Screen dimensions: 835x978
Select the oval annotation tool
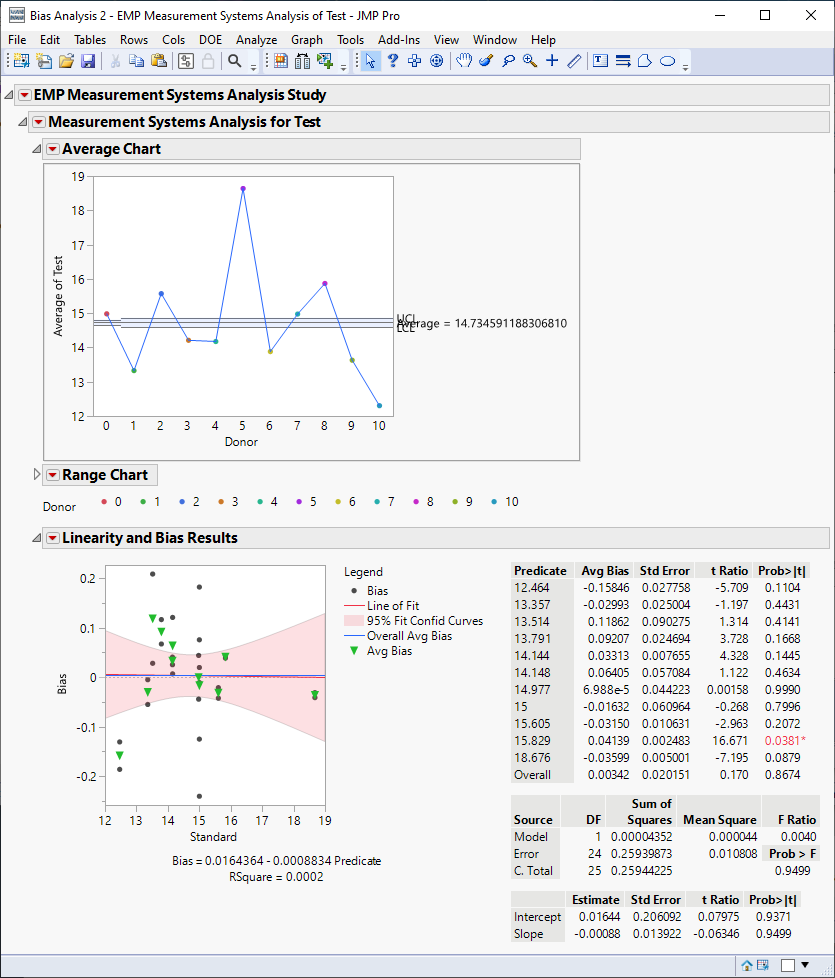667,61
